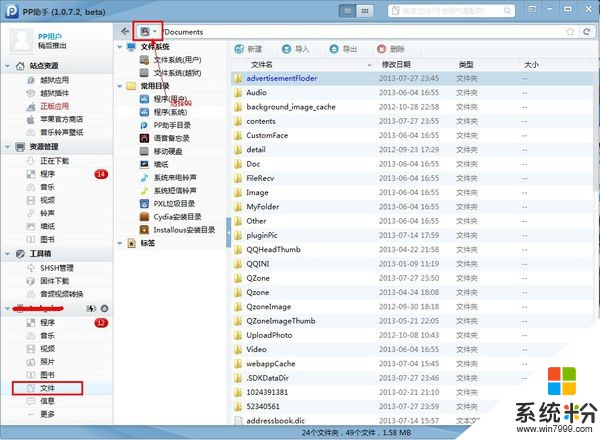Viewport: 600px width, 440px height.
Task: Click the 导出 export button
Action: (x=343, y=49)
